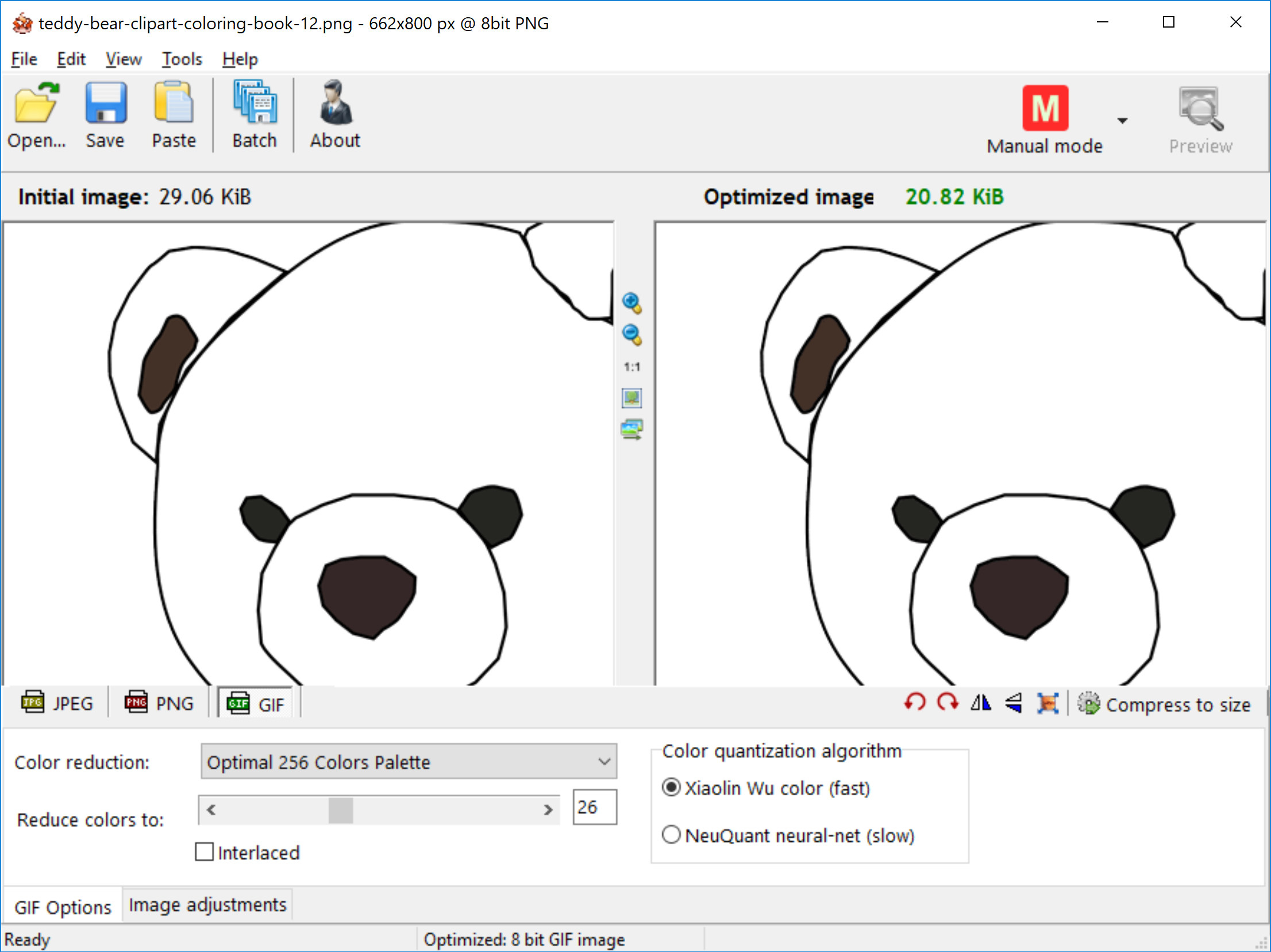Select NeuQuant neural-net (slow) option
This screenshot has width=1271, height=952.
click(671, 835)
